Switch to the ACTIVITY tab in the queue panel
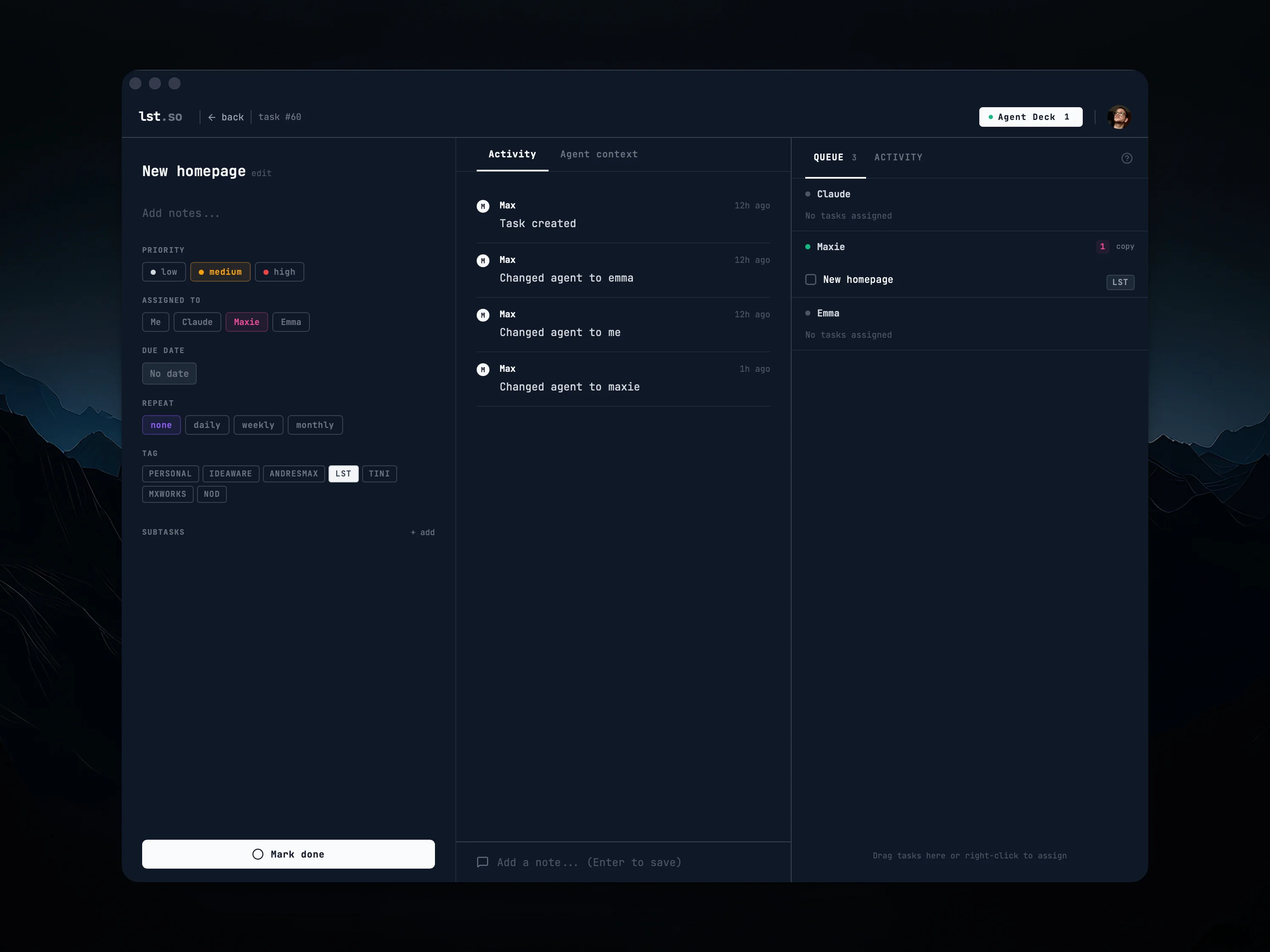The width and height of the screenshot is (1270, 952). click(x=898, y=157)
